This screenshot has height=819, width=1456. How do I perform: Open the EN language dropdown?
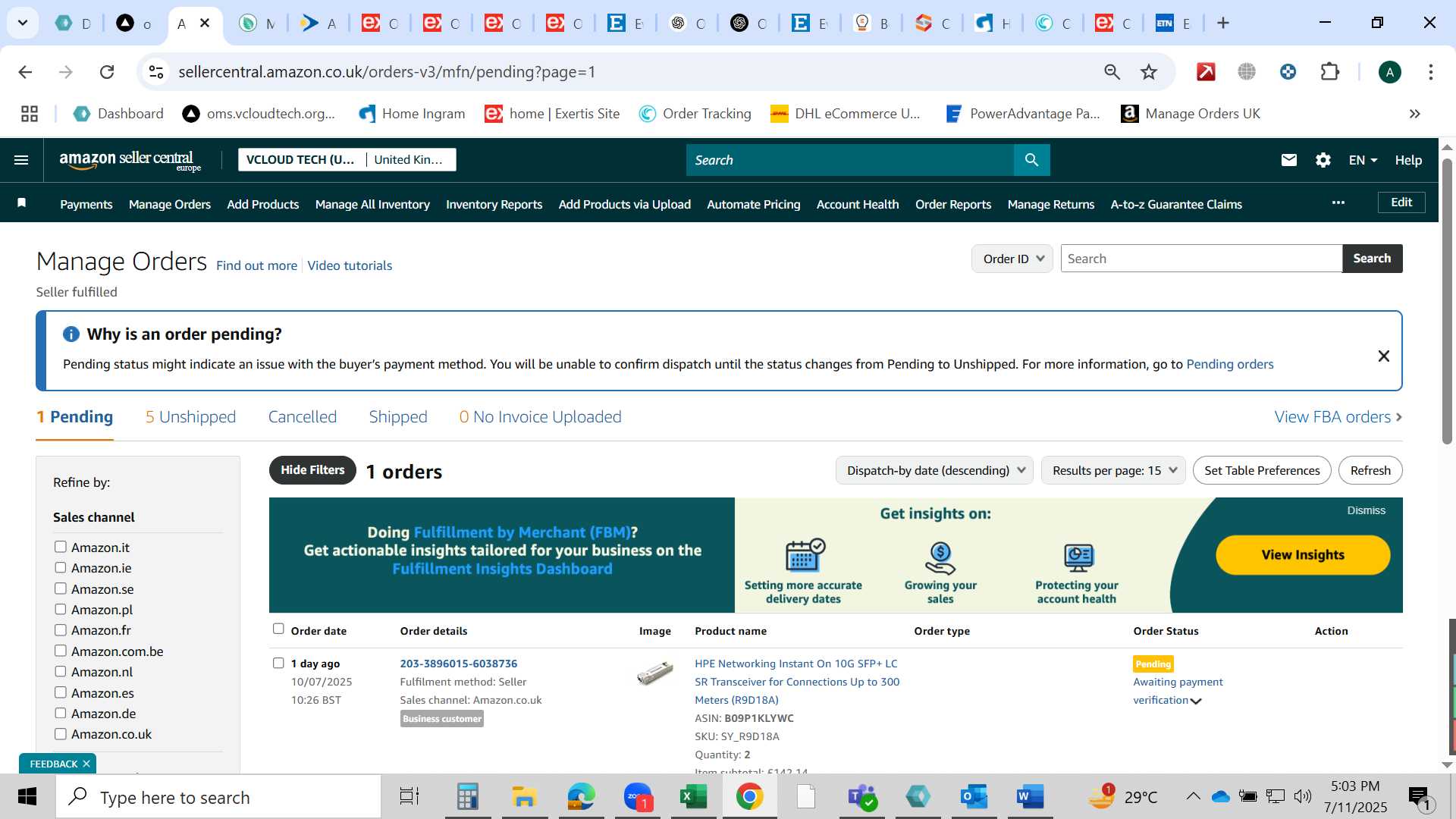1362,160
